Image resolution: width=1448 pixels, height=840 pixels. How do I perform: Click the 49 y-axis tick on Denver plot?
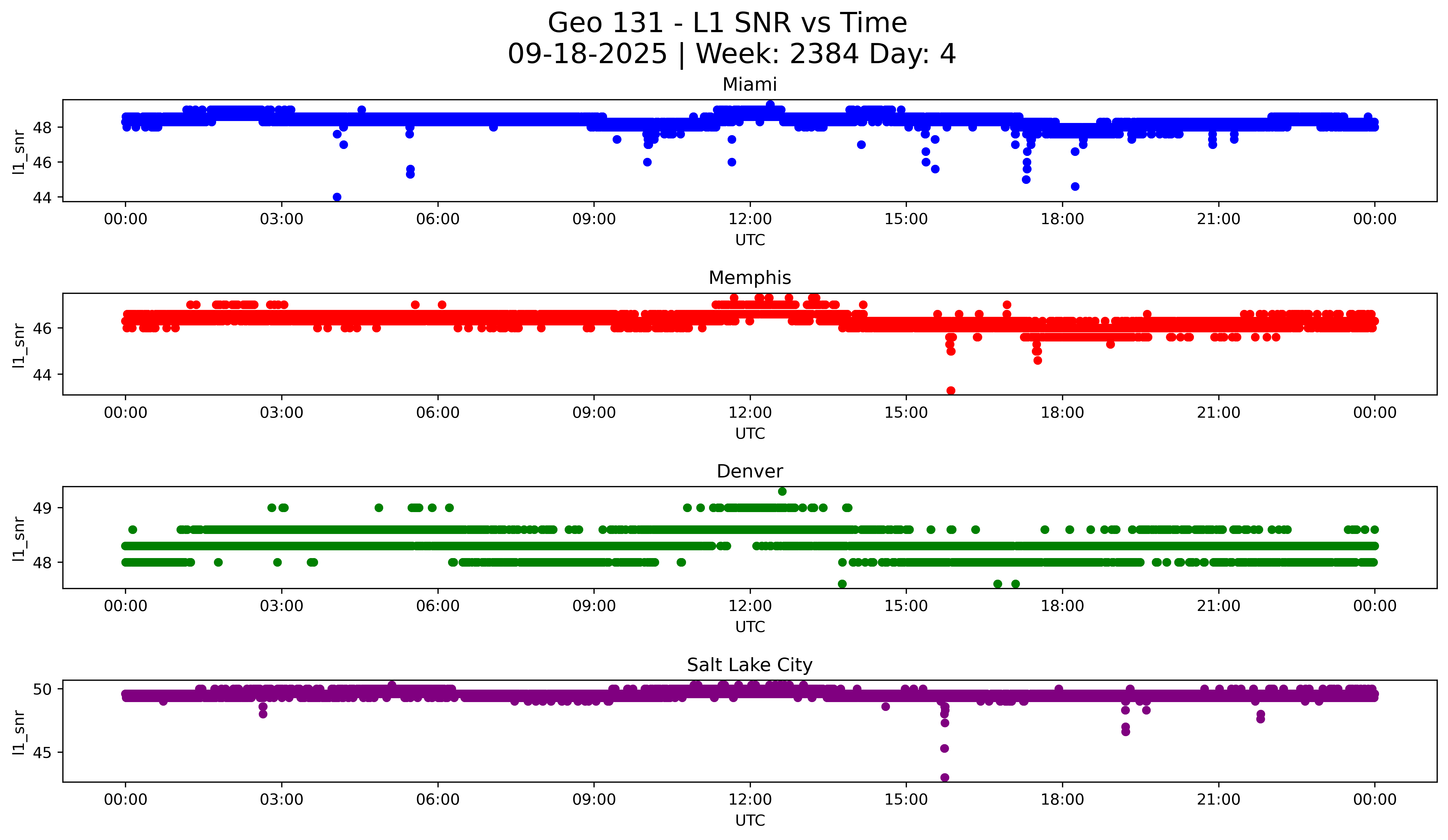[x=42, y=508]
